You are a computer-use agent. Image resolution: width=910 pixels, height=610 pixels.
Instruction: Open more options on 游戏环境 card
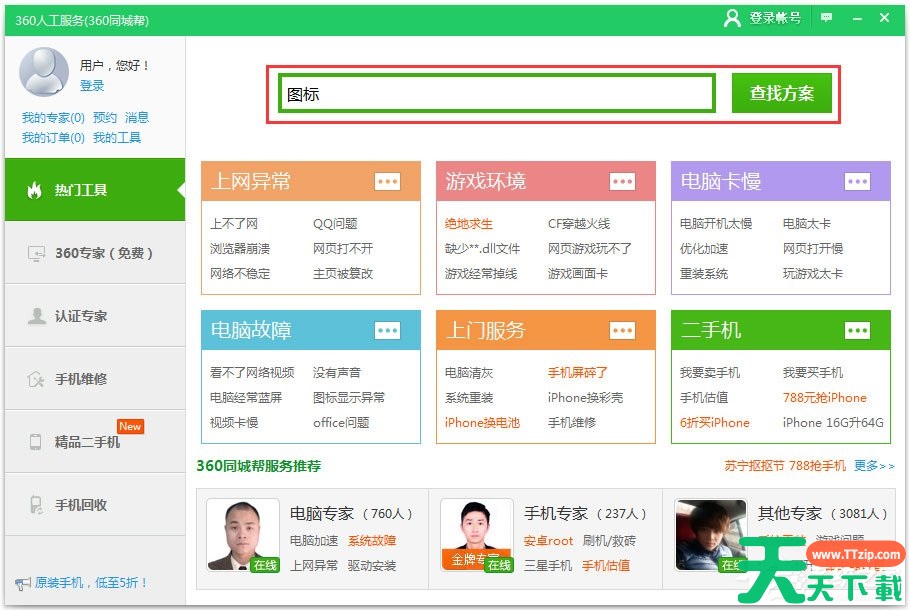[x=622, y=182]
